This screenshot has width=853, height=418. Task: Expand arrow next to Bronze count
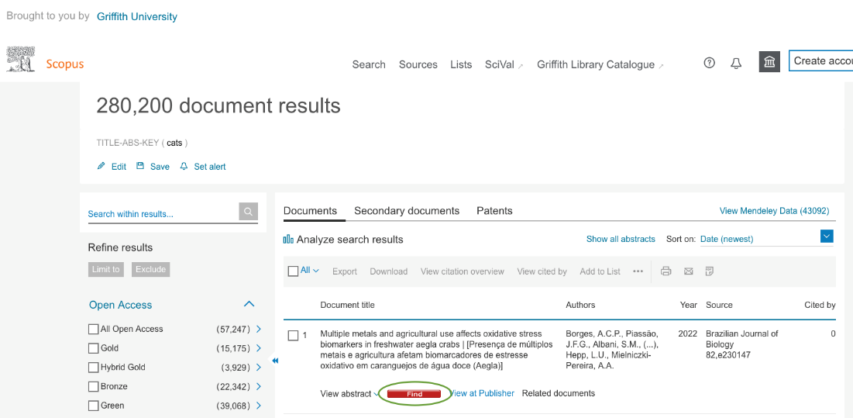[x=258, y=386]
